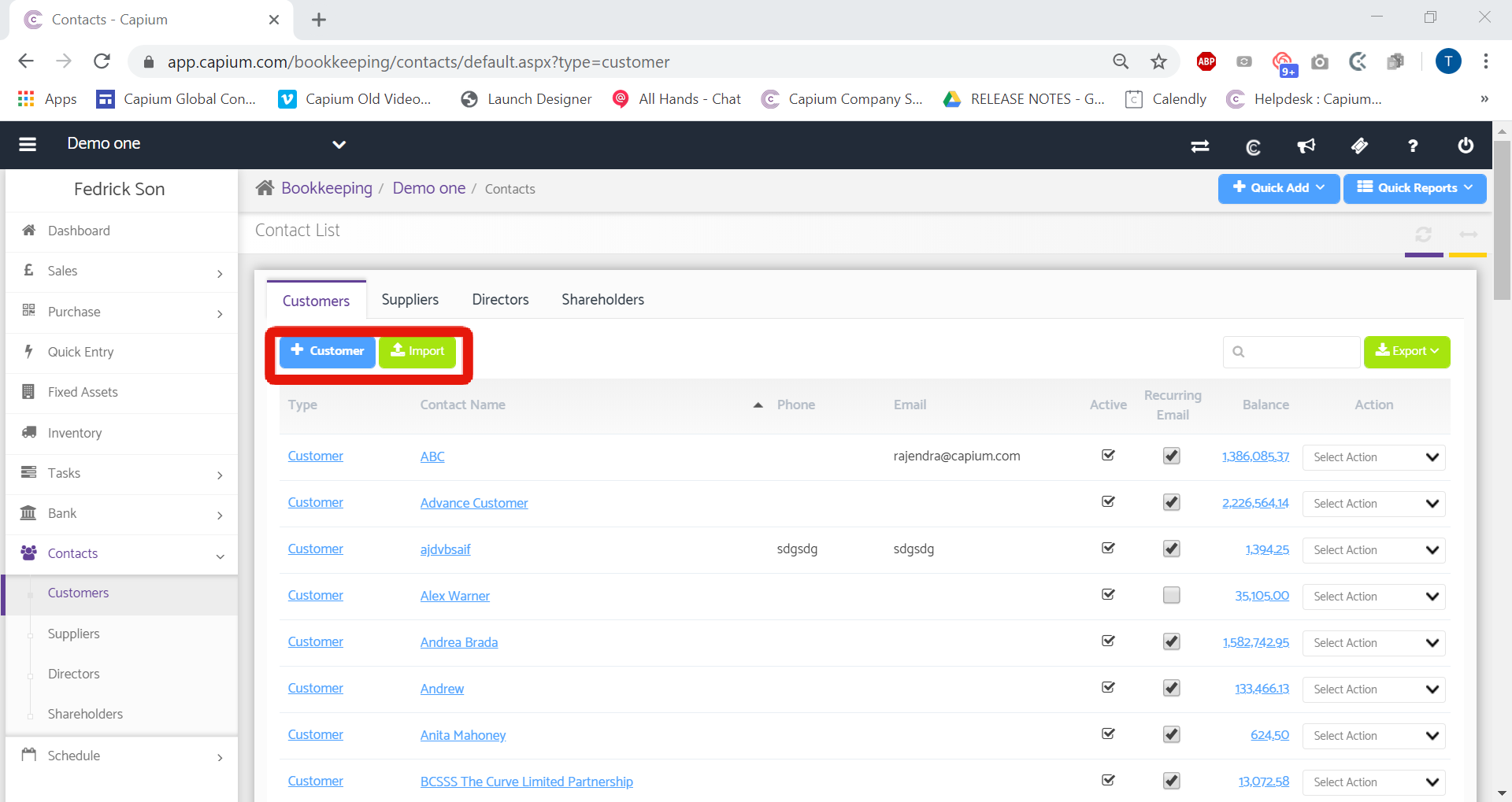Viewport: 1512px width, 802px height.
Task: Open the hamburger menu in header
Action: click(28, 145)
